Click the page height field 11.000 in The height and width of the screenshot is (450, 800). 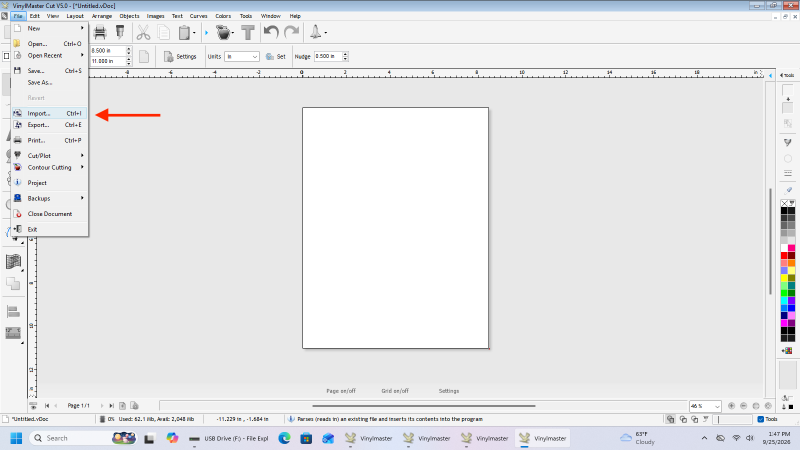tap(108, 61)
